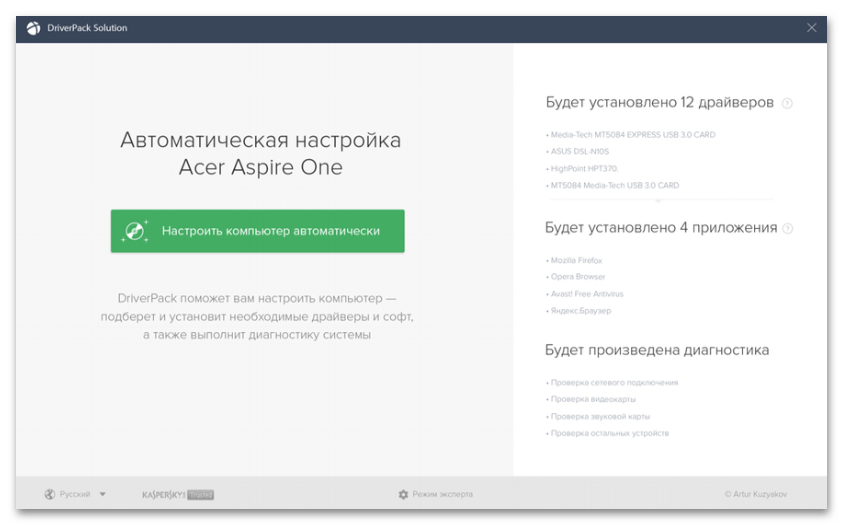843x525 pixels.
Task: Click the globe language icon
Action: coord(49,494)
